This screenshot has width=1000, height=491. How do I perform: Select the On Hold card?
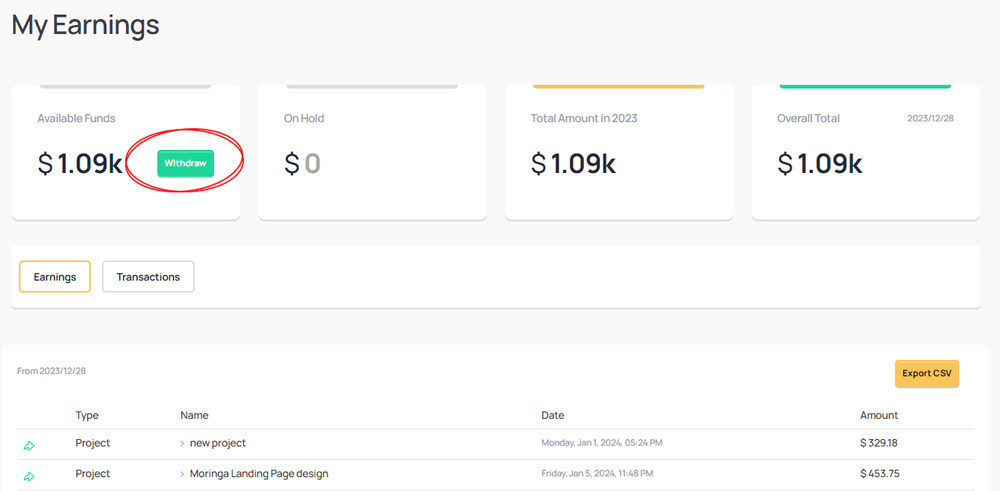(x=372, y=152)
